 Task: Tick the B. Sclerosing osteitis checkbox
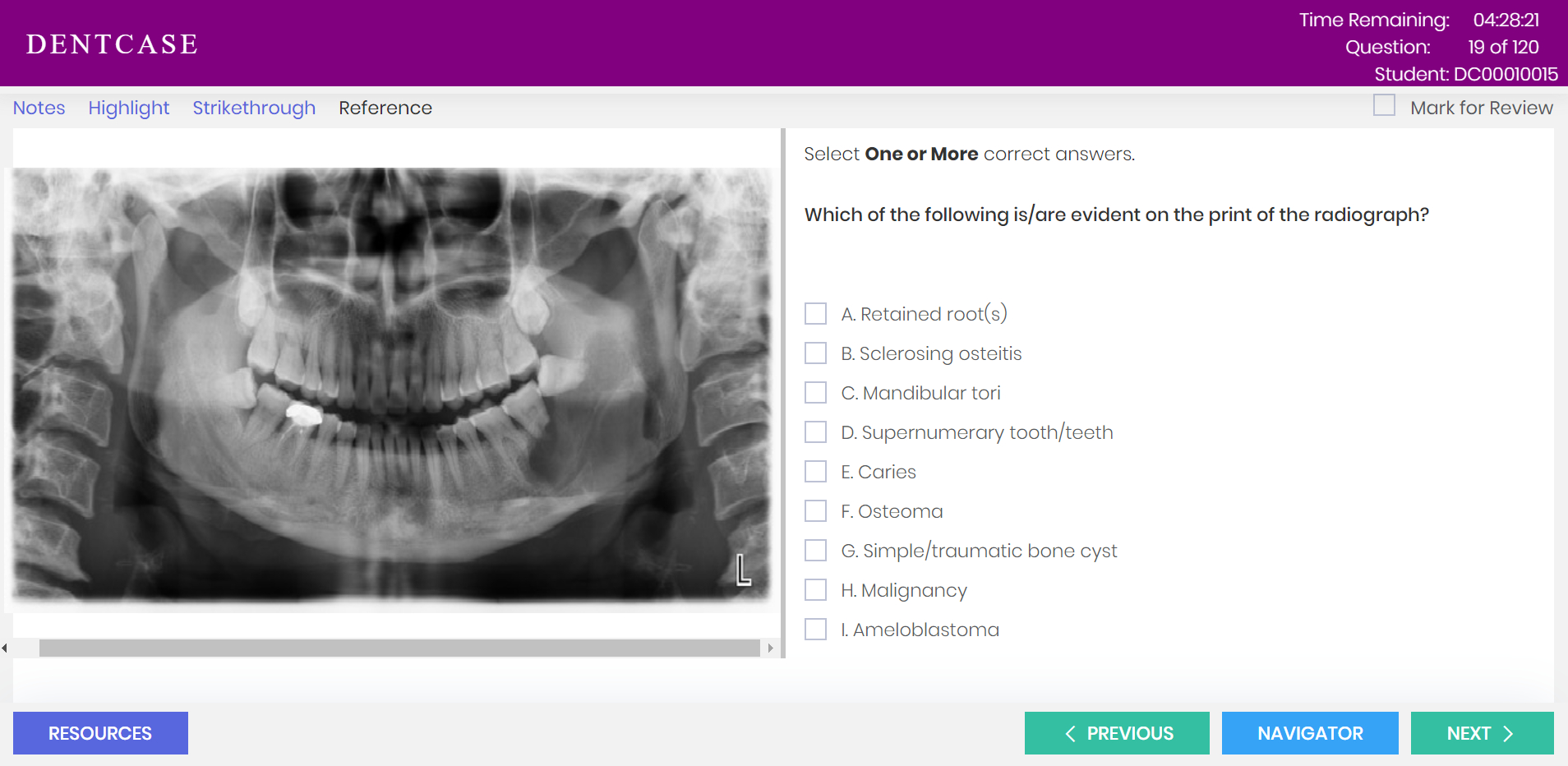click(x=815, y=353)
